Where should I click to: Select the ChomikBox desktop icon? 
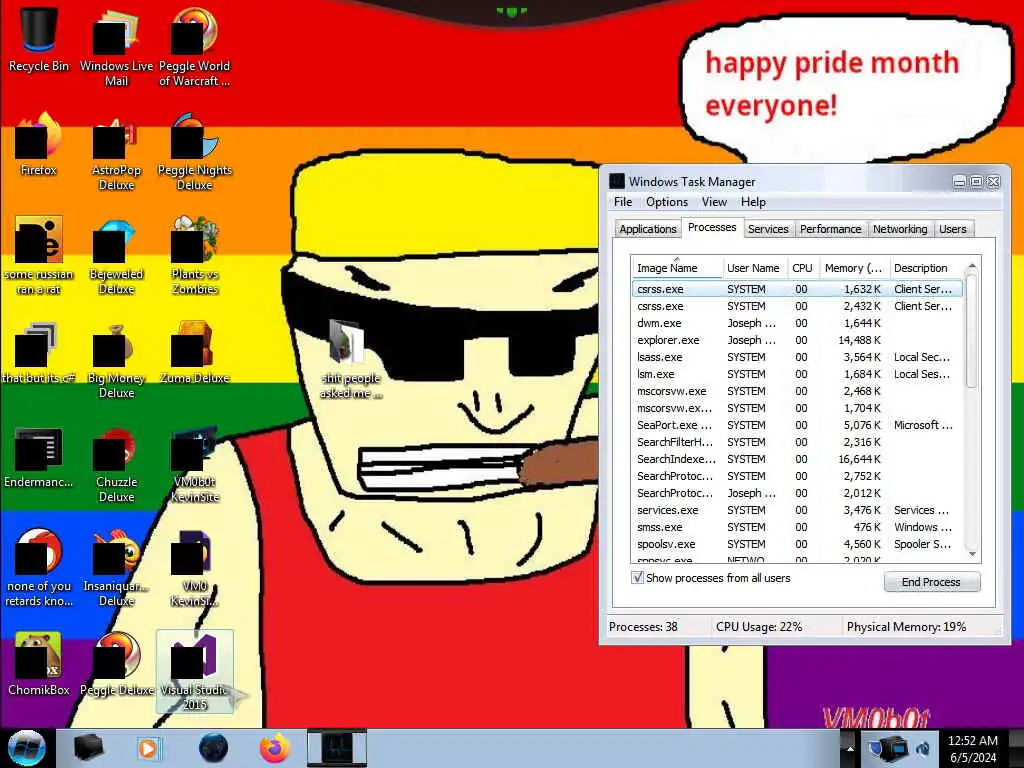click(x=39, y=664)
